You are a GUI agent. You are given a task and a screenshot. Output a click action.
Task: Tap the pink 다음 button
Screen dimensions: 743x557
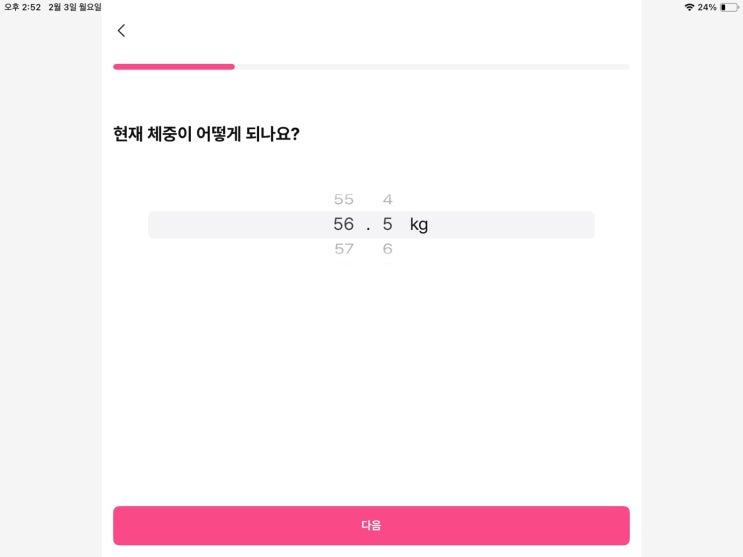coord(371,525)
